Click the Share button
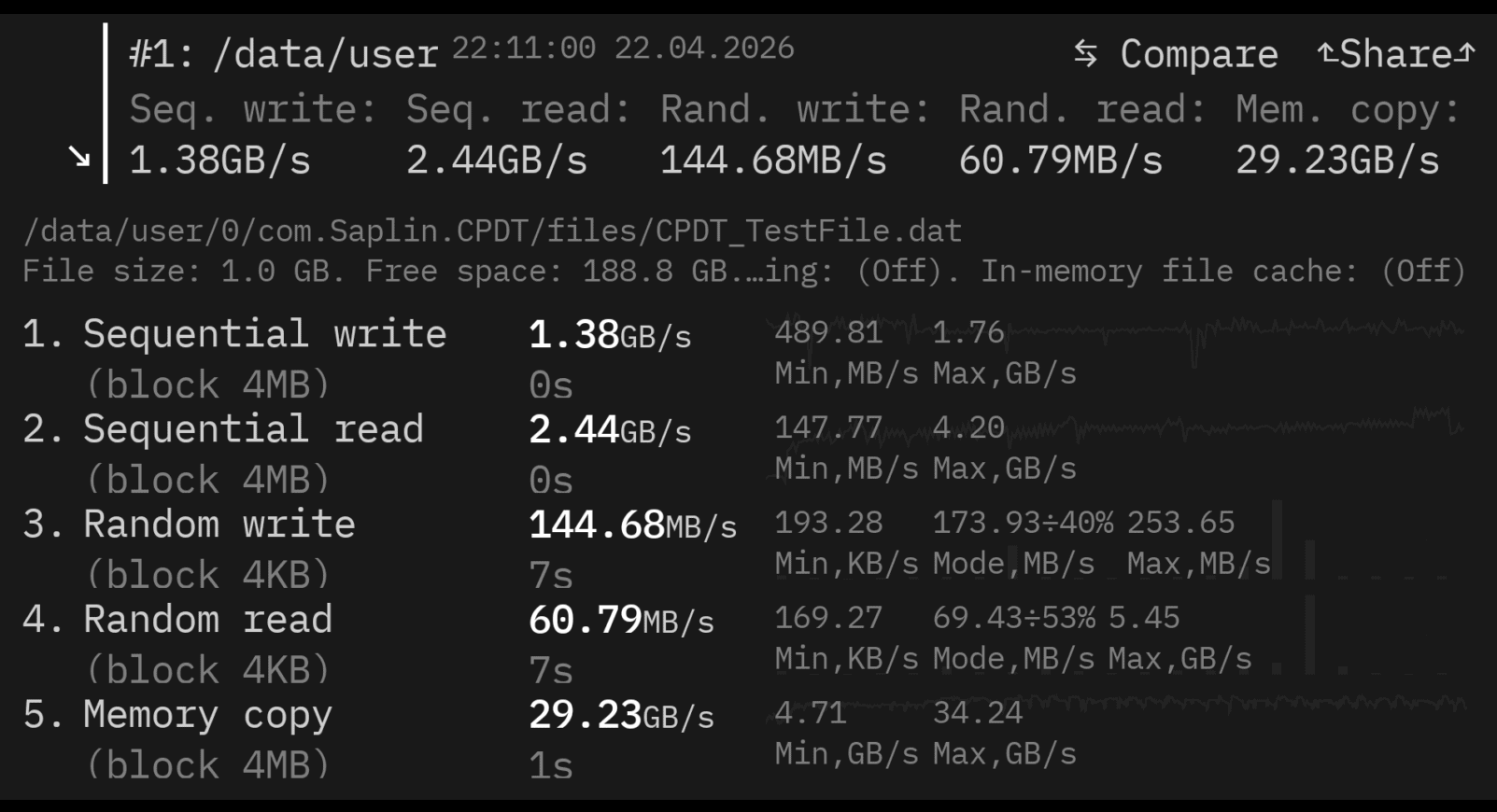The height and width of the screenshot is (812, 1497). [x=1396, y=54]
